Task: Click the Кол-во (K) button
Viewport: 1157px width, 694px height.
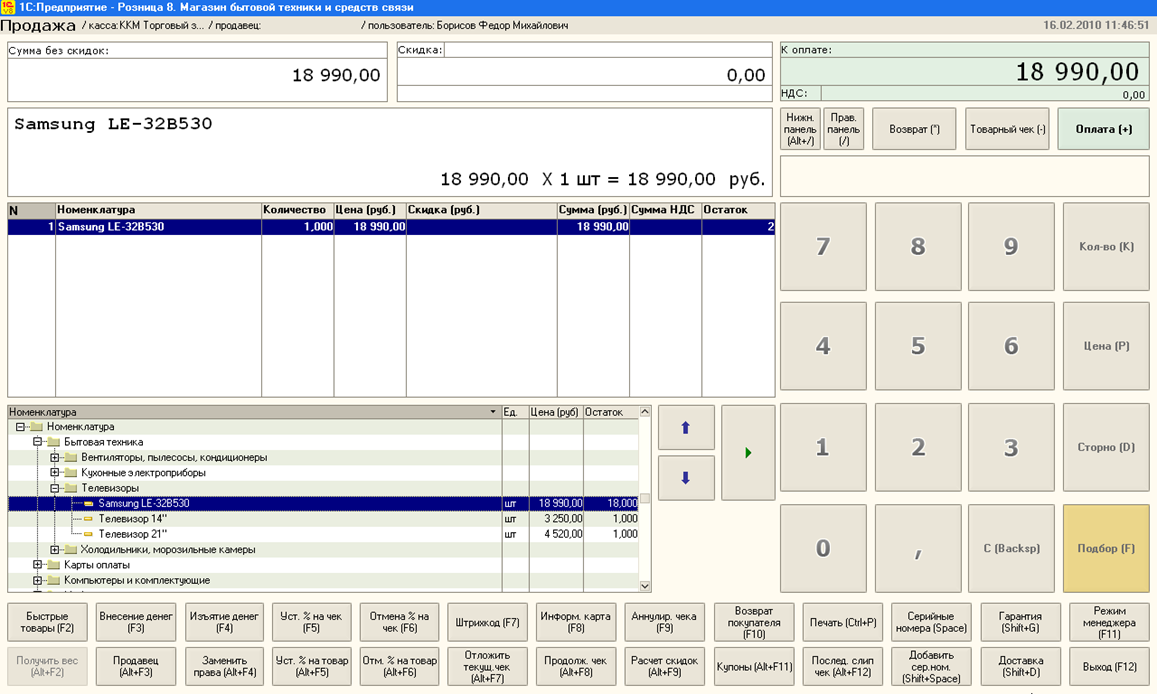Action: coord(1106,246)
